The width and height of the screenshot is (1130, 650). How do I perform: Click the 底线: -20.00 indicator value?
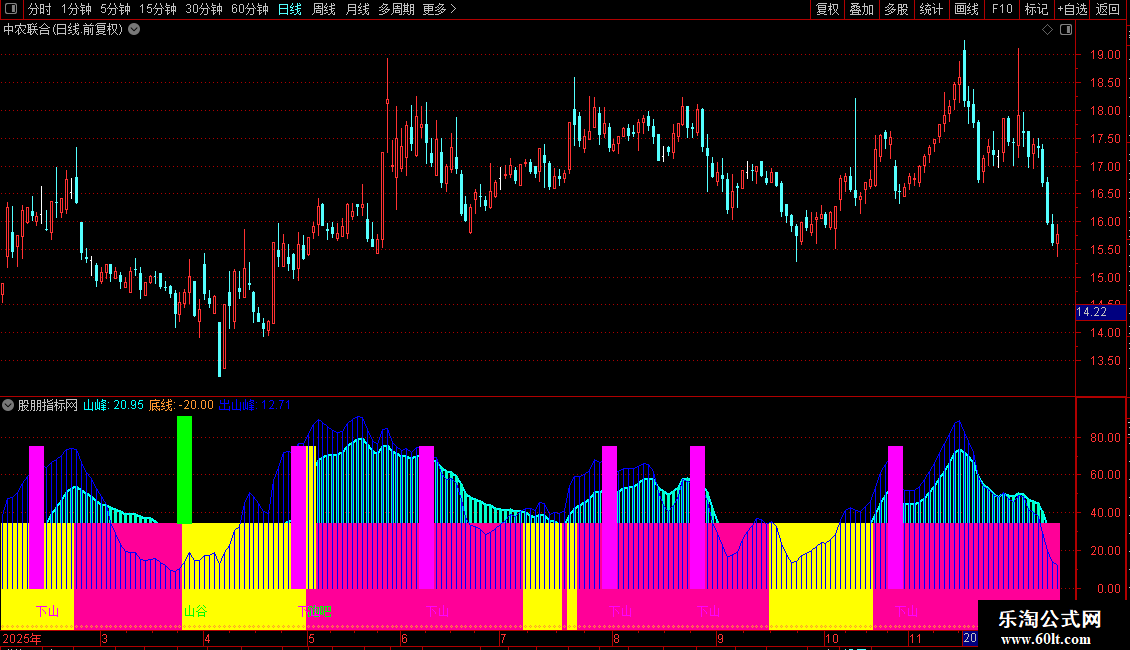(x=181, y=405)
